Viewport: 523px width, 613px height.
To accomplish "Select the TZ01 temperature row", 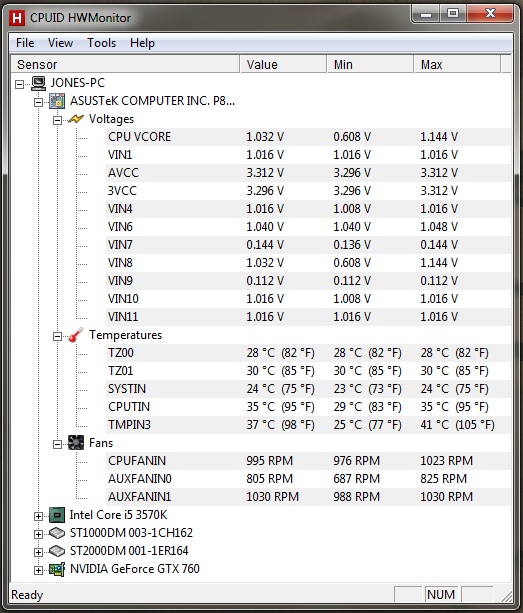I will coord(308,371).
